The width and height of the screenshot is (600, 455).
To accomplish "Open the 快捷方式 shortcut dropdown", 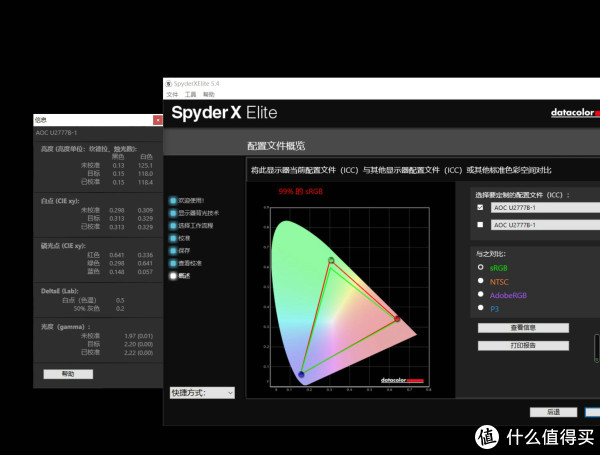I will click(202, 393).
